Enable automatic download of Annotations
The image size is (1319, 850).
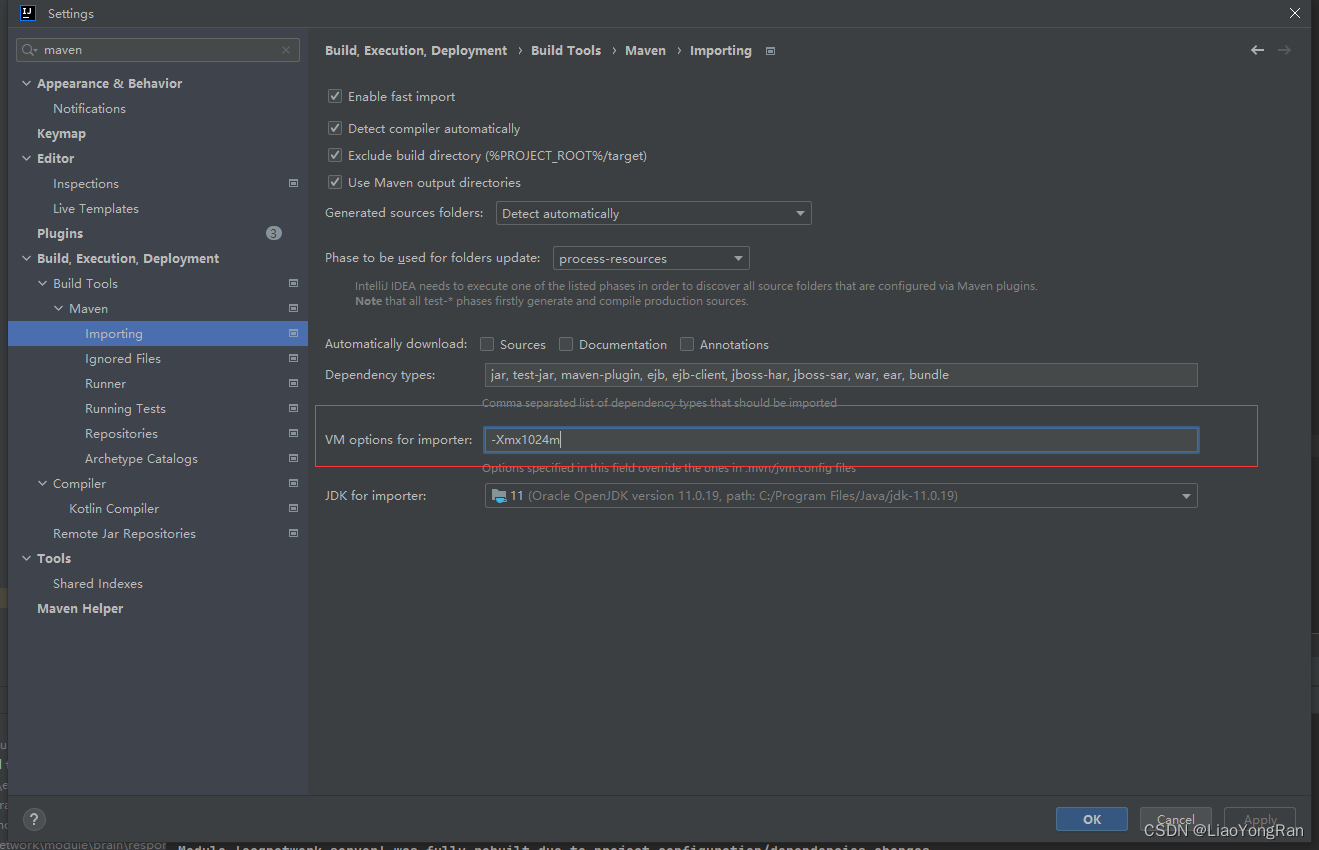click(x=687, y=344)
